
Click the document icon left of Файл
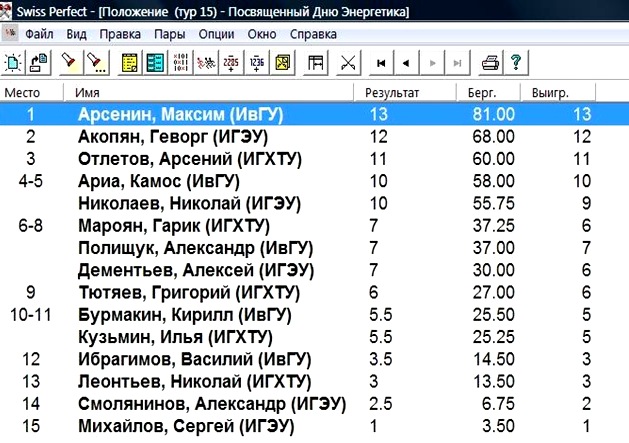10,33
